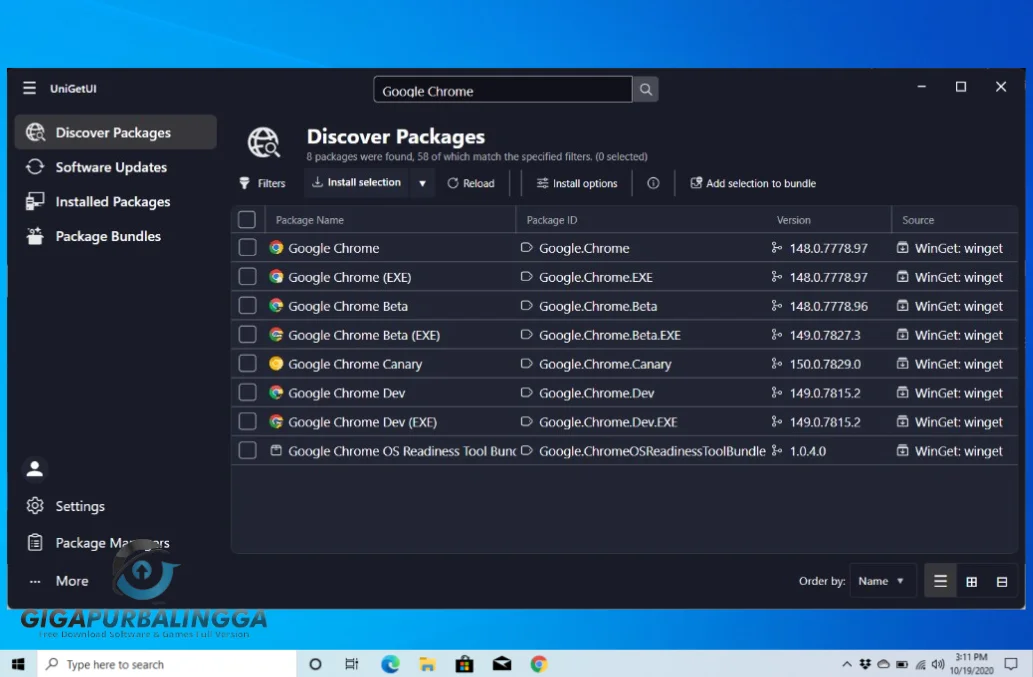
Task: Open Task View in taskbar
Action: [352, 664]
